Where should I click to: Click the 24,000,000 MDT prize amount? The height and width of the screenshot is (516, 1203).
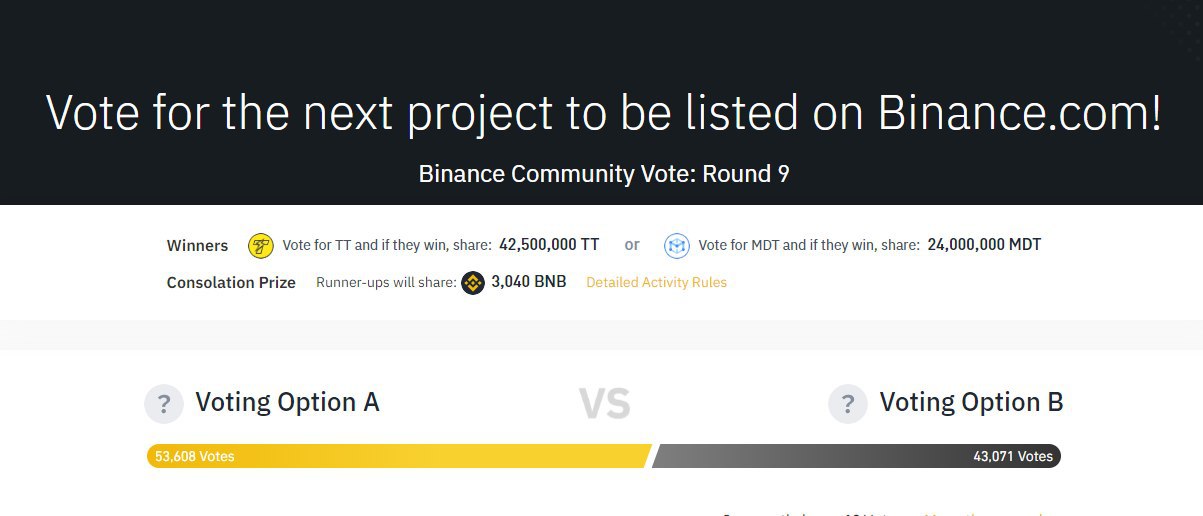[984, 245]
